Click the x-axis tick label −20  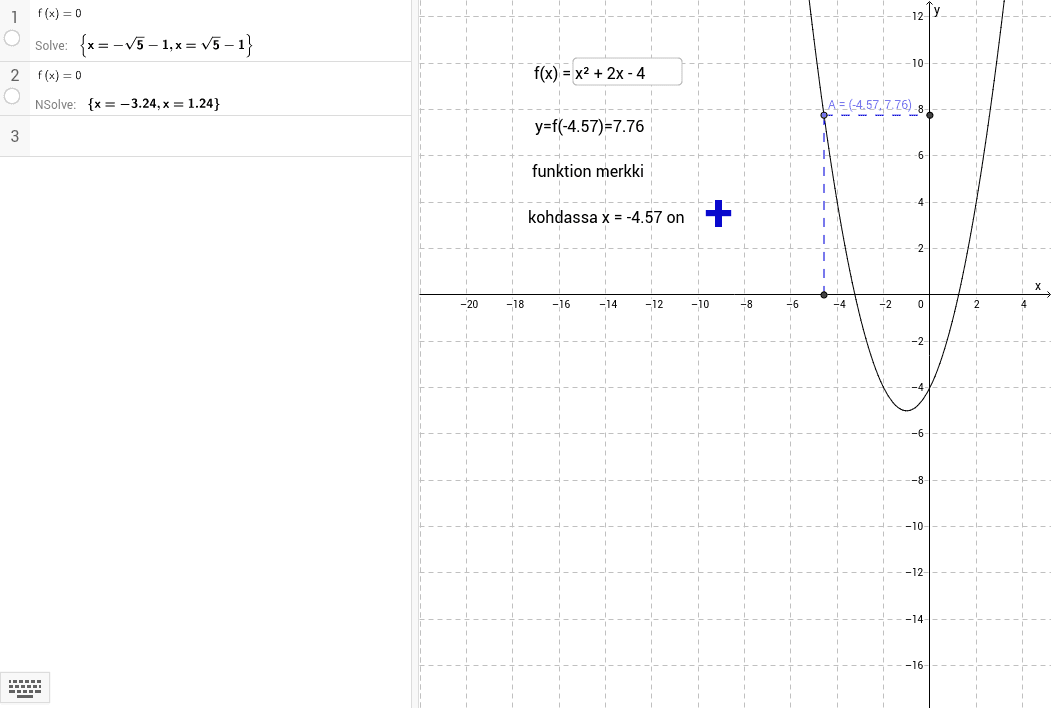469,304
